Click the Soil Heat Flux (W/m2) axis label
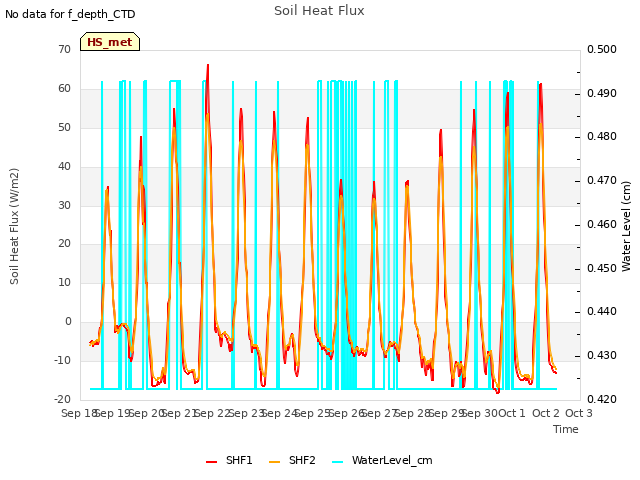The width and height of the screenshot is (640, 480). pyautogui.click(x=14, y=226)
